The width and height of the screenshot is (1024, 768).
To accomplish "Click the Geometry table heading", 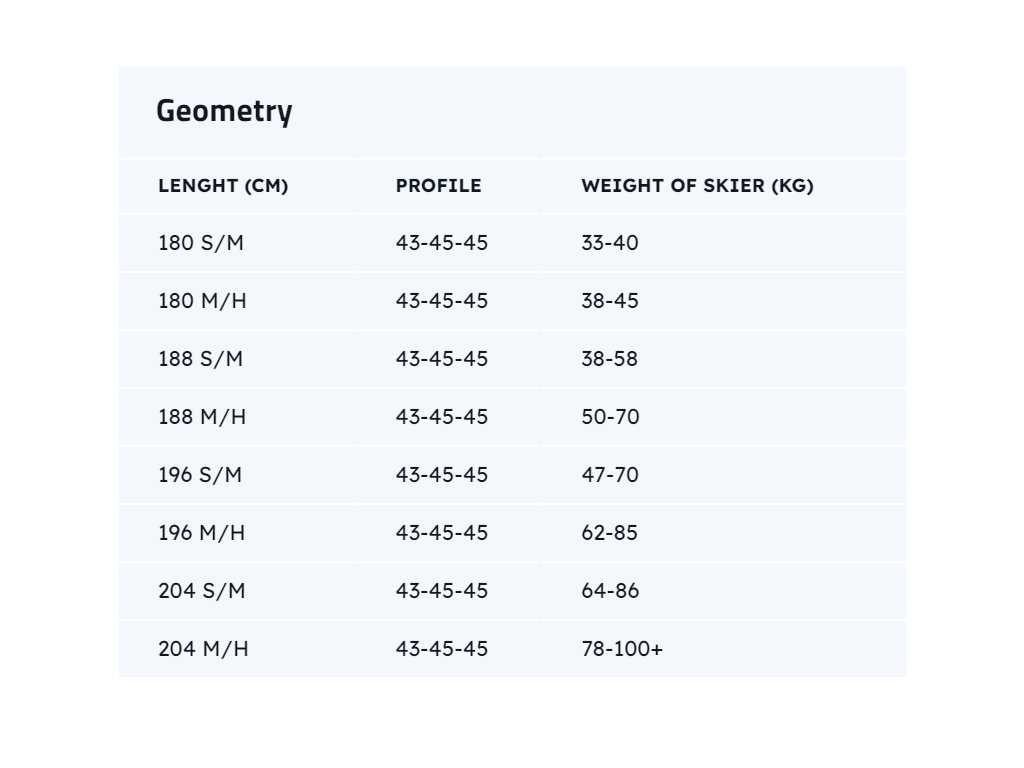I will 224,111.
